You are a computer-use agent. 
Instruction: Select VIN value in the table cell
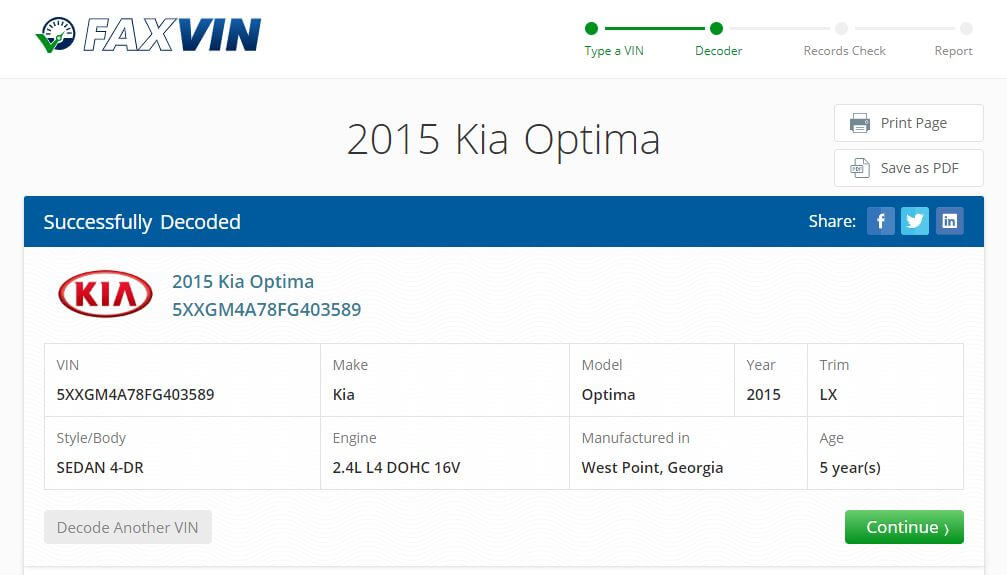pyautogui.click(x=136, y=394)
